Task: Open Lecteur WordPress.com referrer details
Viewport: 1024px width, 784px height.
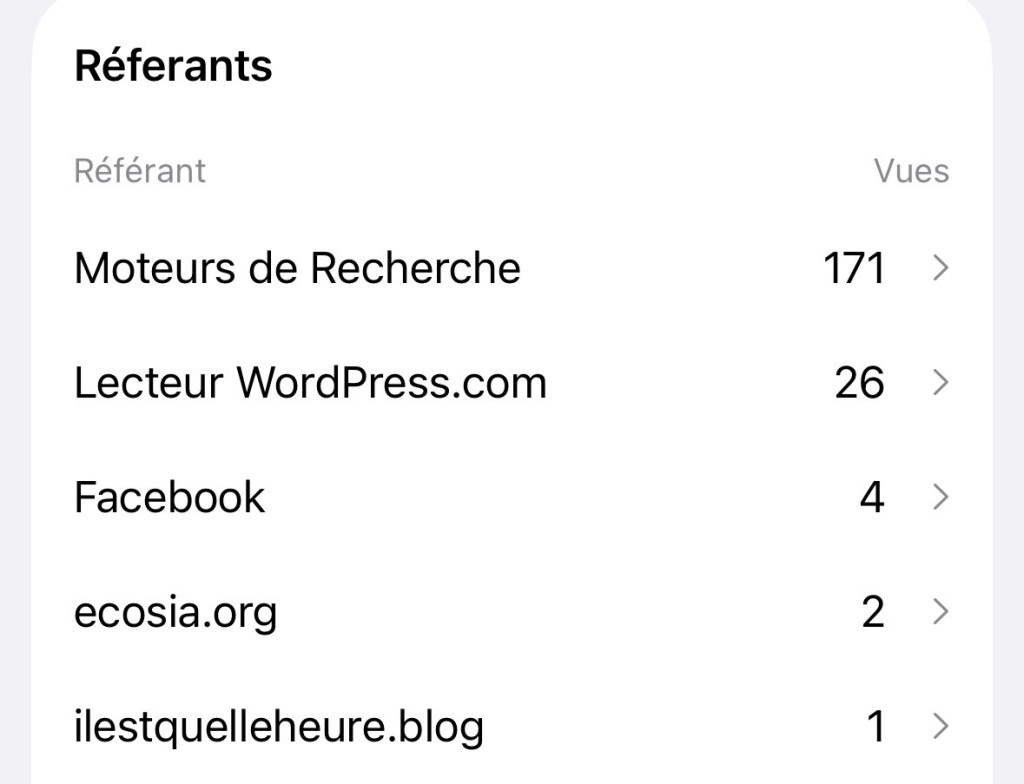Action: click(x=310, y=382)
